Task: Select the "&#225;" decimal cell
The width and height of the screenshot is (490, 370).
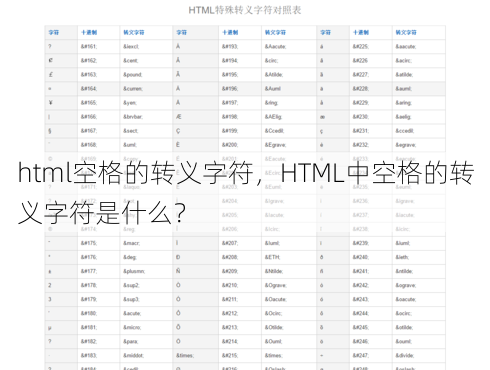Action: click(x=371, y=47)
